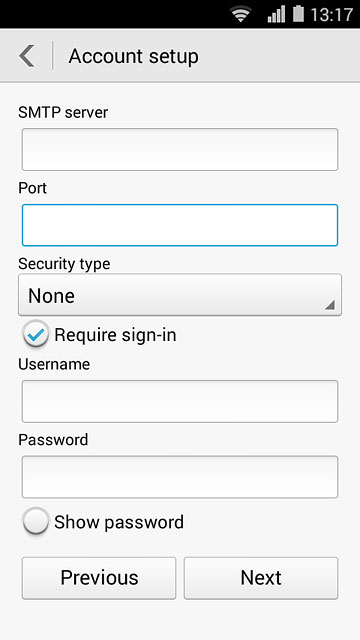Click into the Username text box
This screenshot has width=360, height=640.
pyautogui.click(x=180, y=401)
